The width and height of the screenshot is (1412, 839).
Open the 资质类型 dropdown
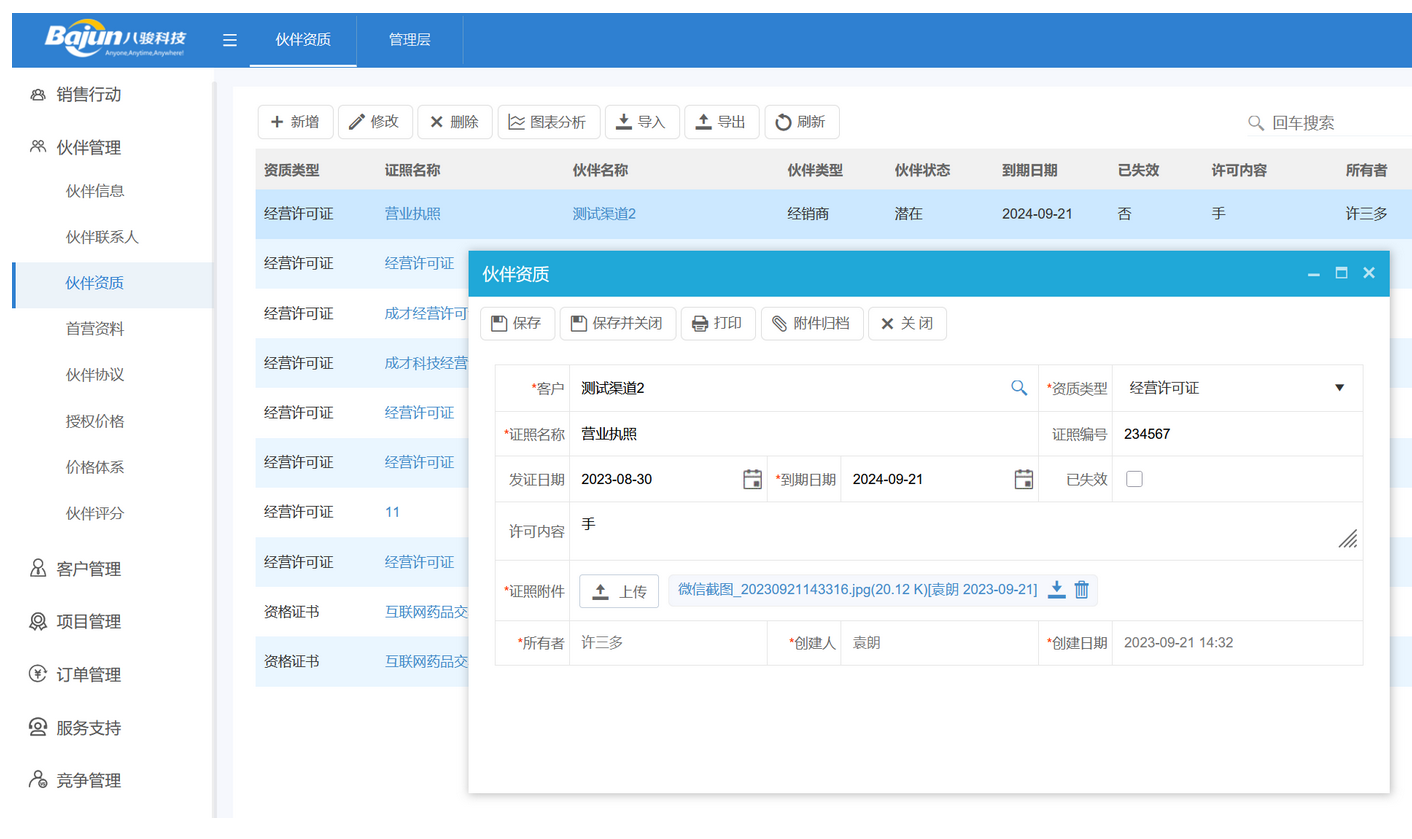pos(1339,388)
